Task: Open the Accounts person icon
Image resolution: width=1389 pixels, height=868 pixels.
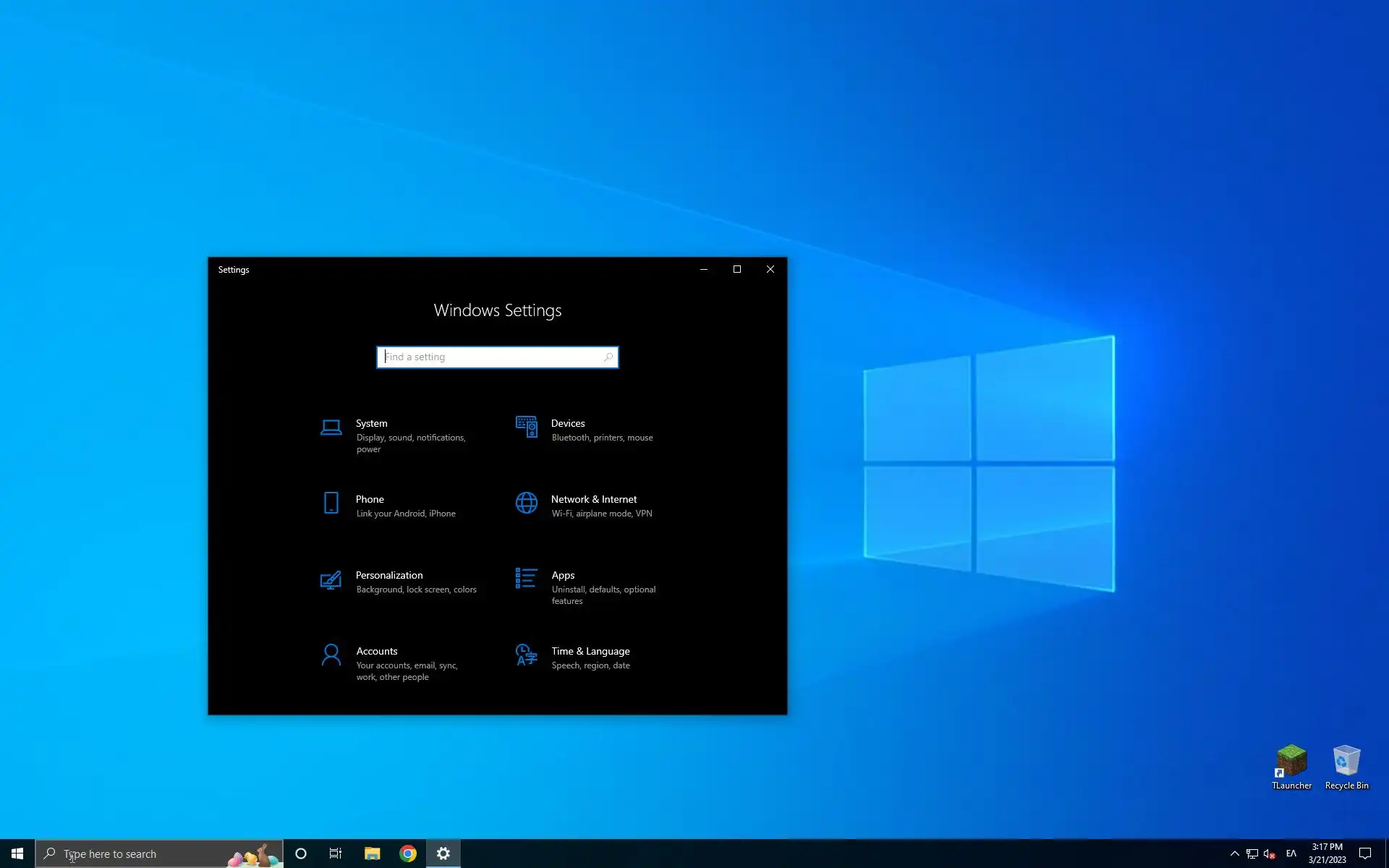Action: (331, 655)
